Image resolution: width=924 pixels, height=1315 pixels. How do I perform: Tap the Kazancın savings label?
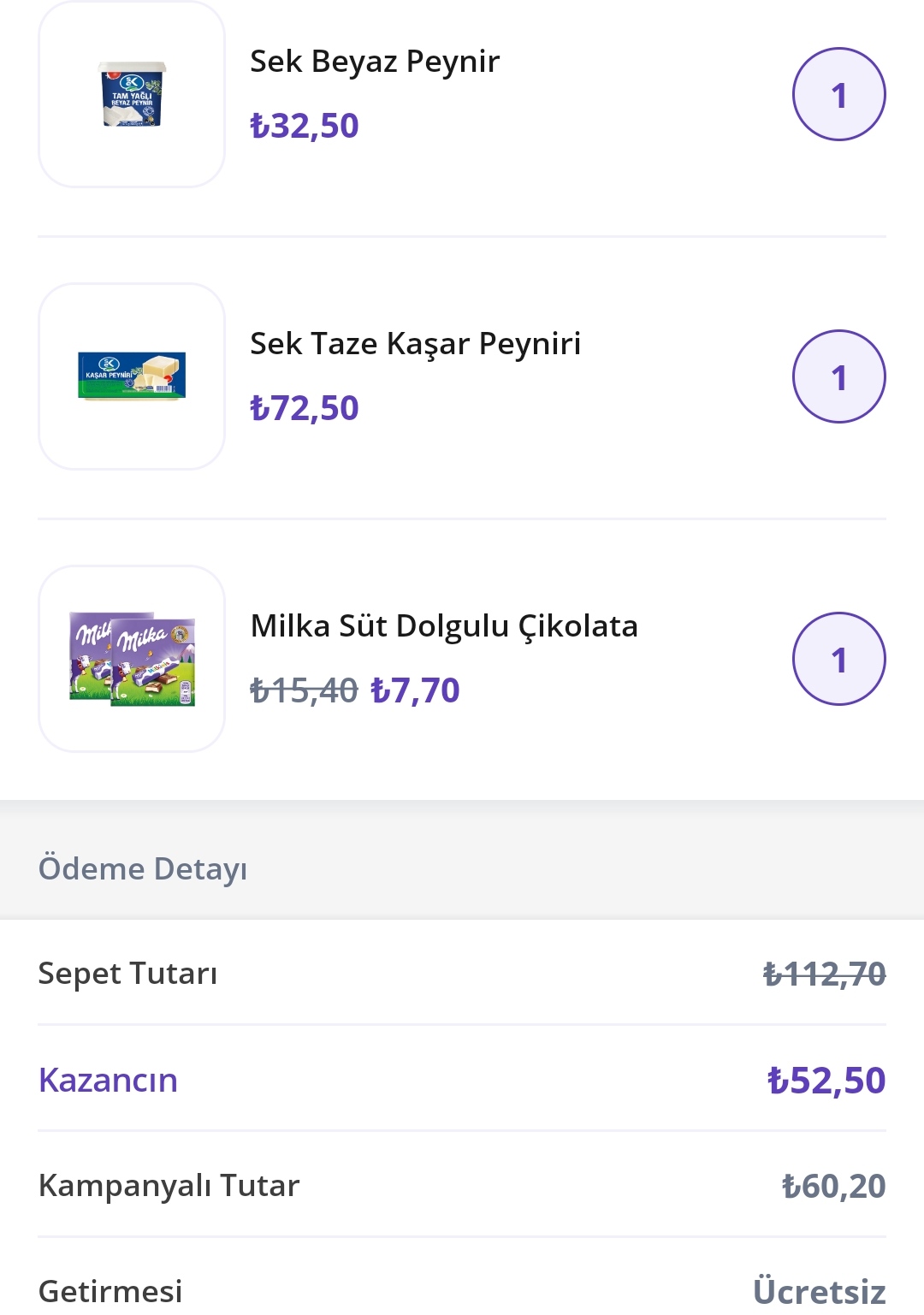click(108, 1081)
